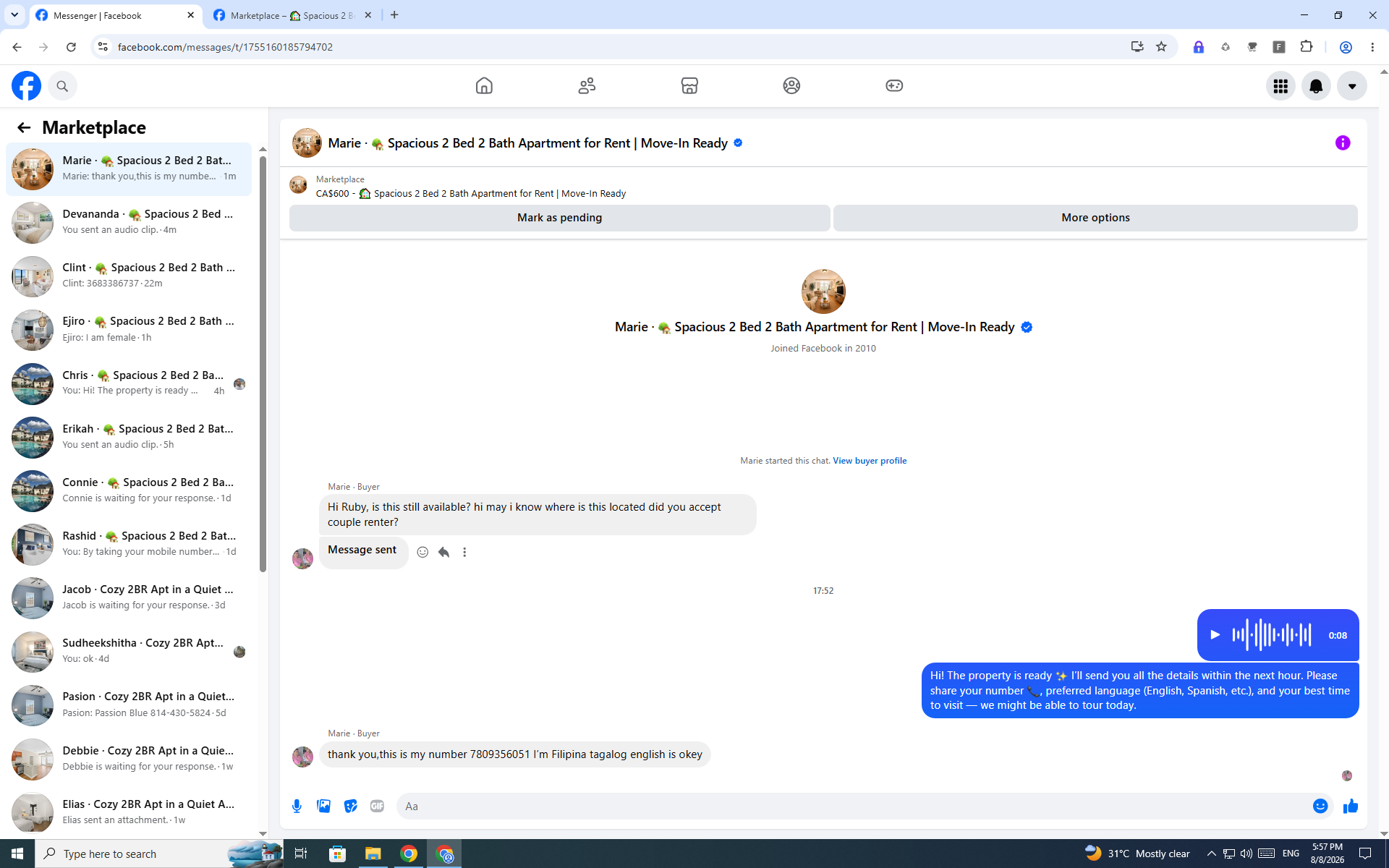Open Rashid's conversation
Screen dimensions: 1389x868
(129, 545)
